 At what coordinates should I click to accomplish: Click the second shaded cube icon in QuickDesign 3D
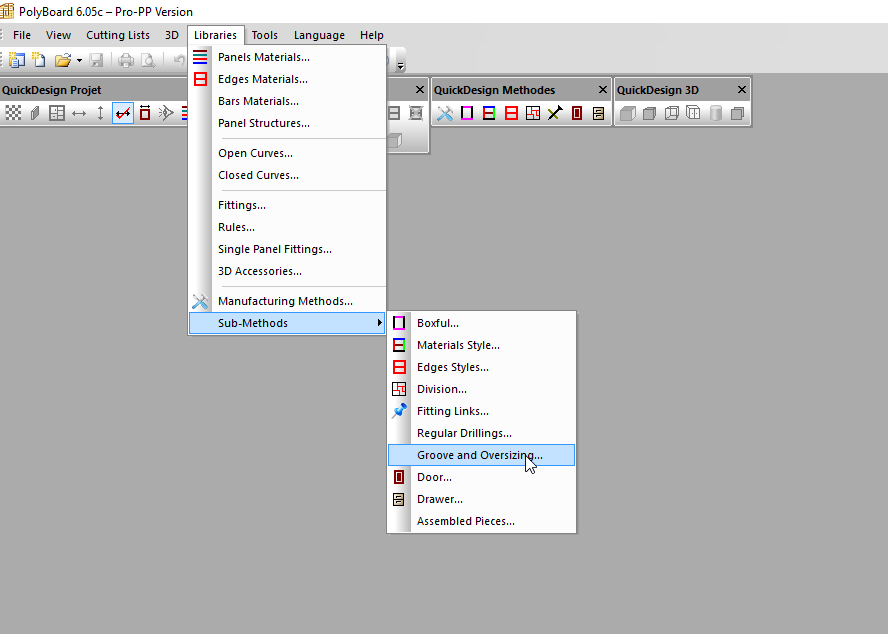coord(650,113)
